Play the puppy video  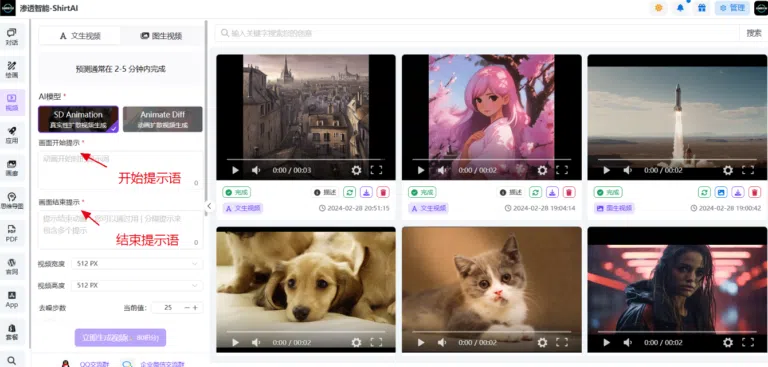point(235,342)
